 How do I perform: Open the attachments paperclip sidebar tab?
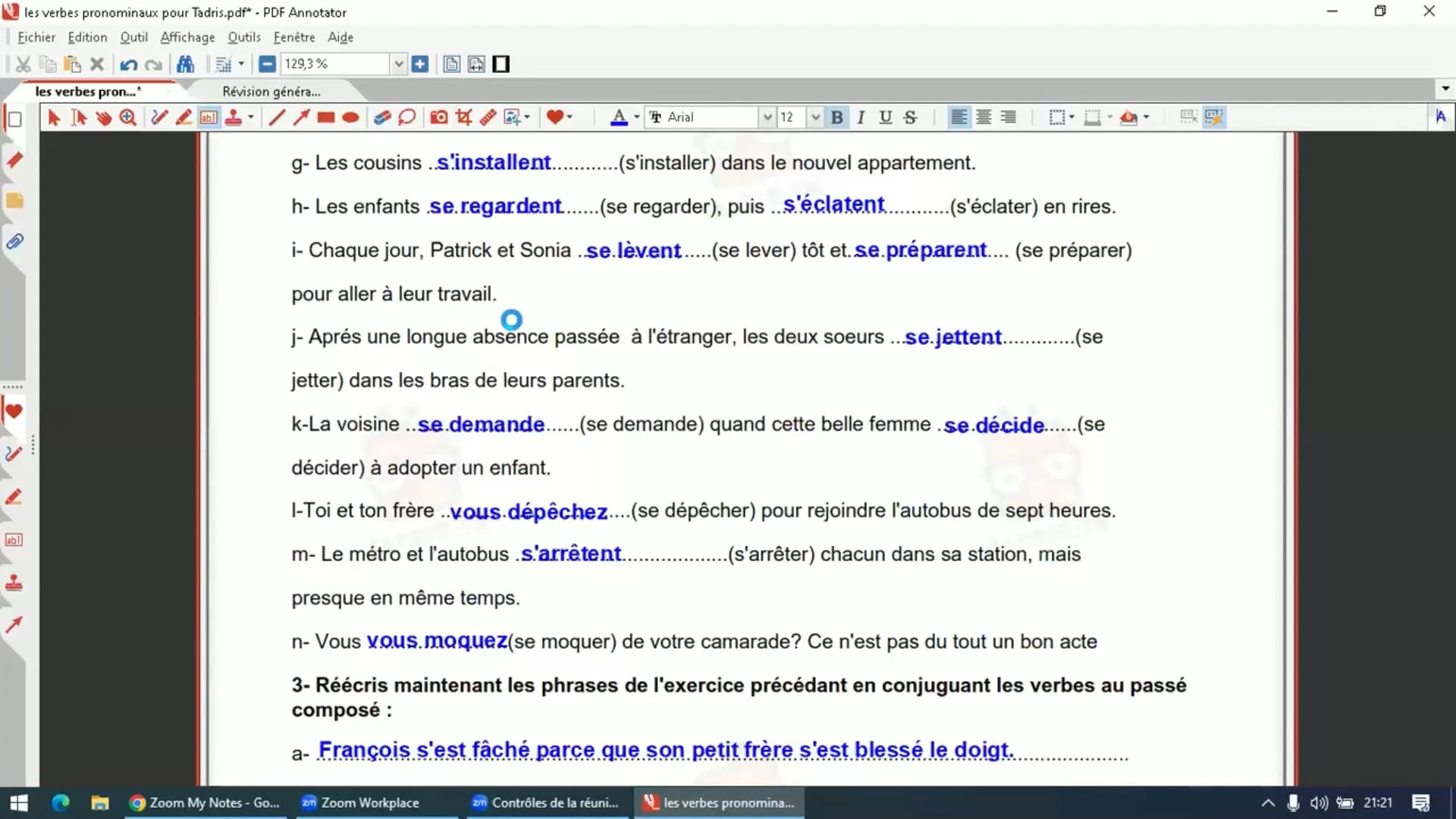[14, 242]
